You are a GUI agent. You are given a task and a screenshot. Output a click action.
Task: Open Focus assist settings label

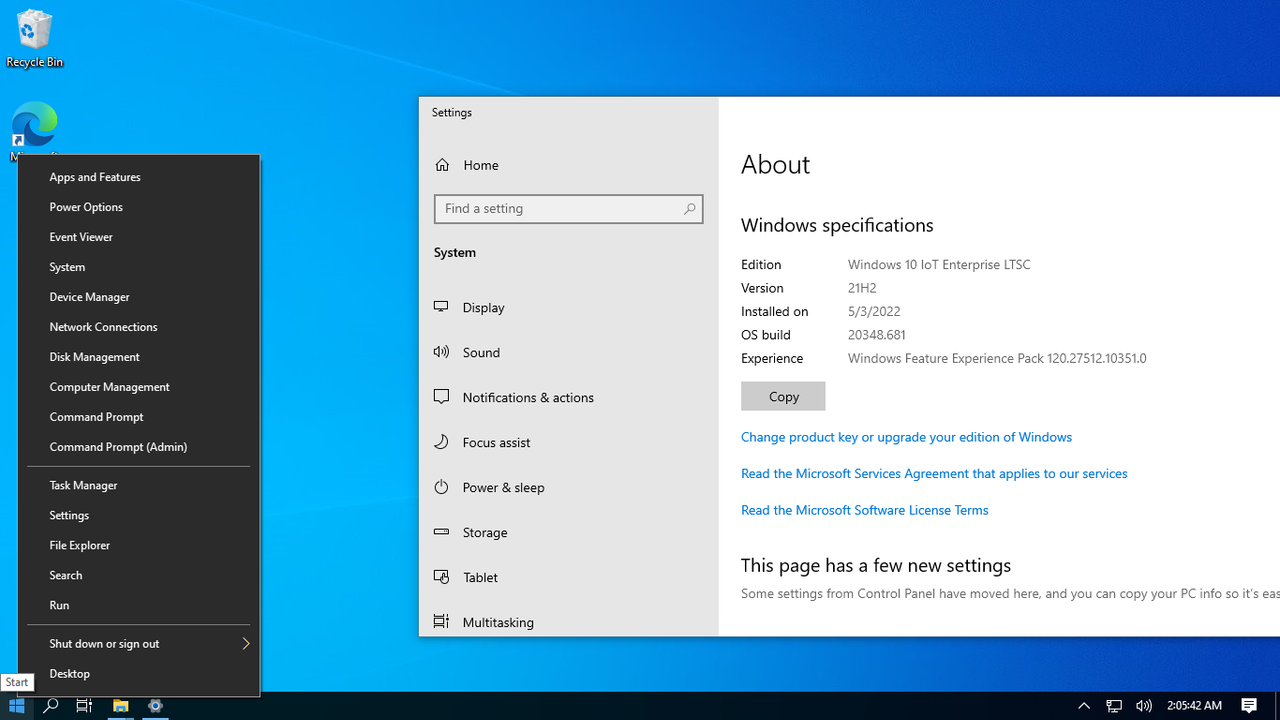tap(497, 442)
